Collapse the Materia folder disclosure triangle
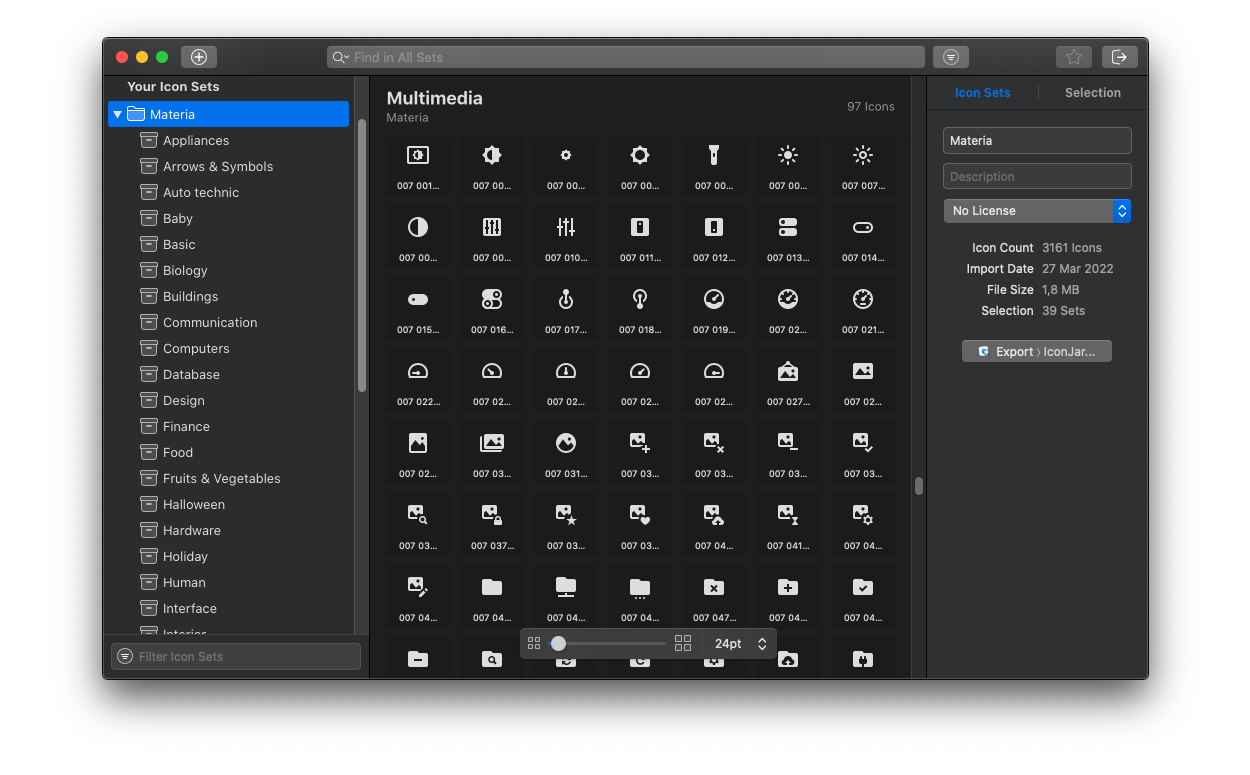Viewport: 1250px width, 775px height. (118, 114)
